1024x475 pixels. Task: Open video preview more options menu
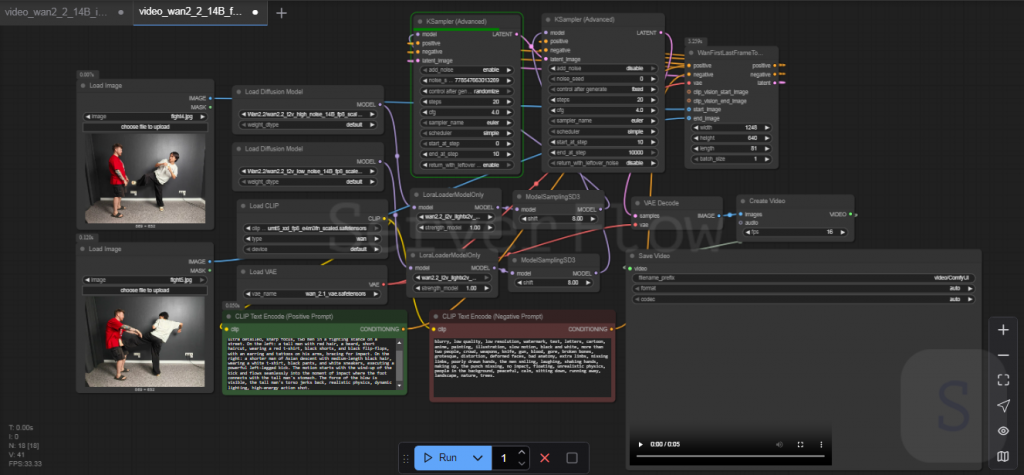822,444
